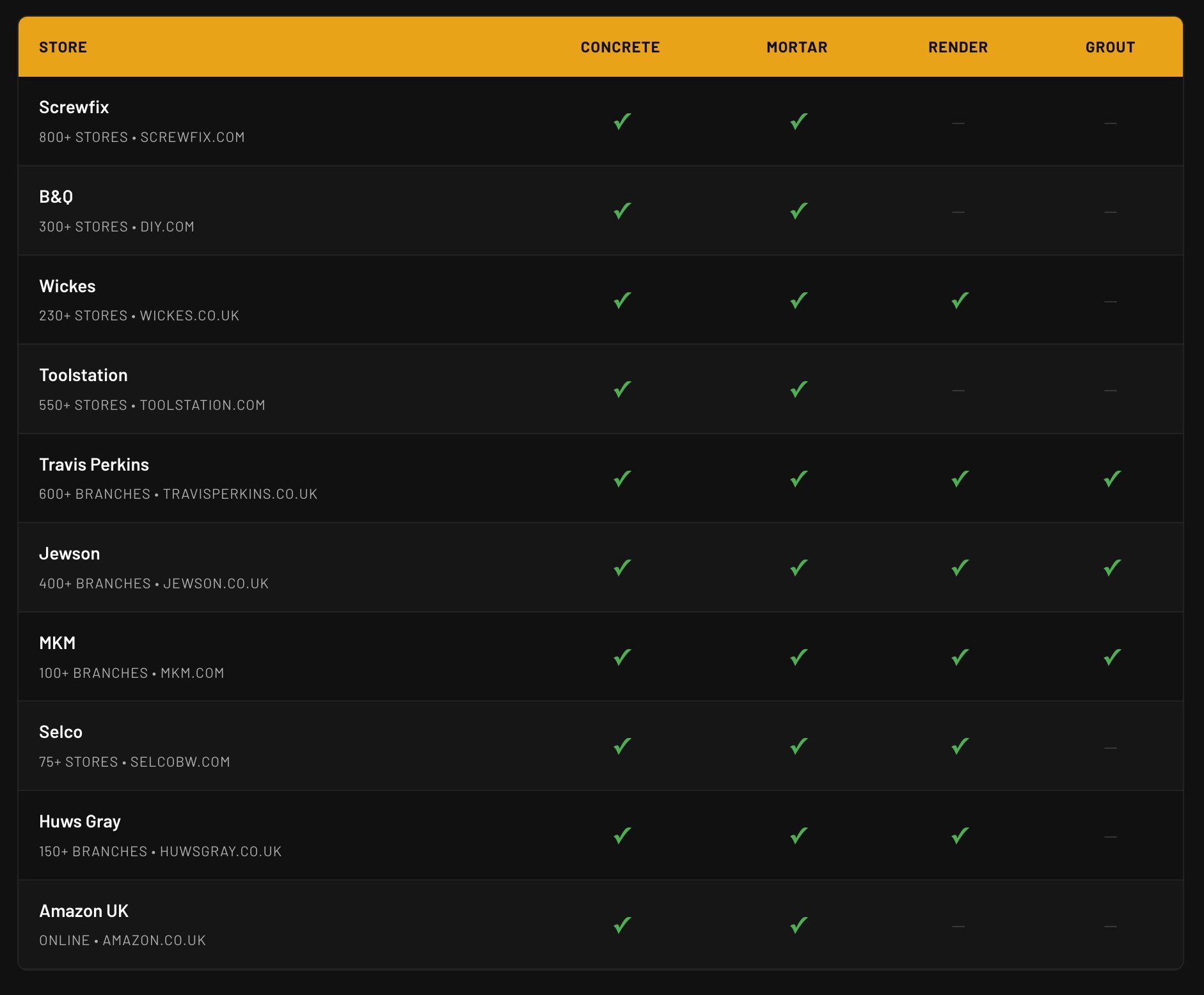Click the GROUT column header
1204x995 pixels.
click(x=1111, y=47)
